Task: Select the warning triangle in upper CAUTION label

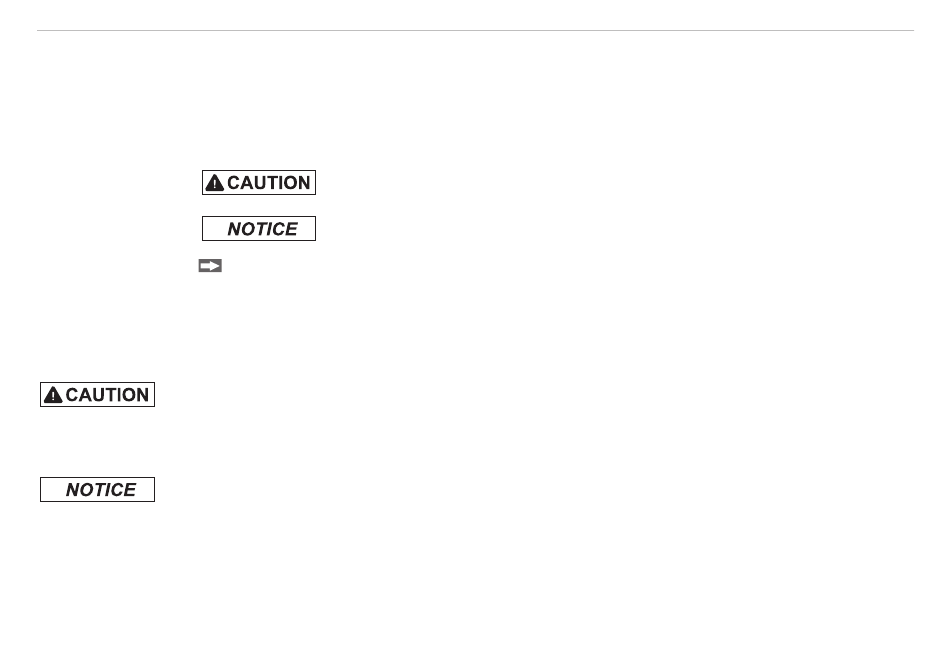Action: tap(214, 183)
